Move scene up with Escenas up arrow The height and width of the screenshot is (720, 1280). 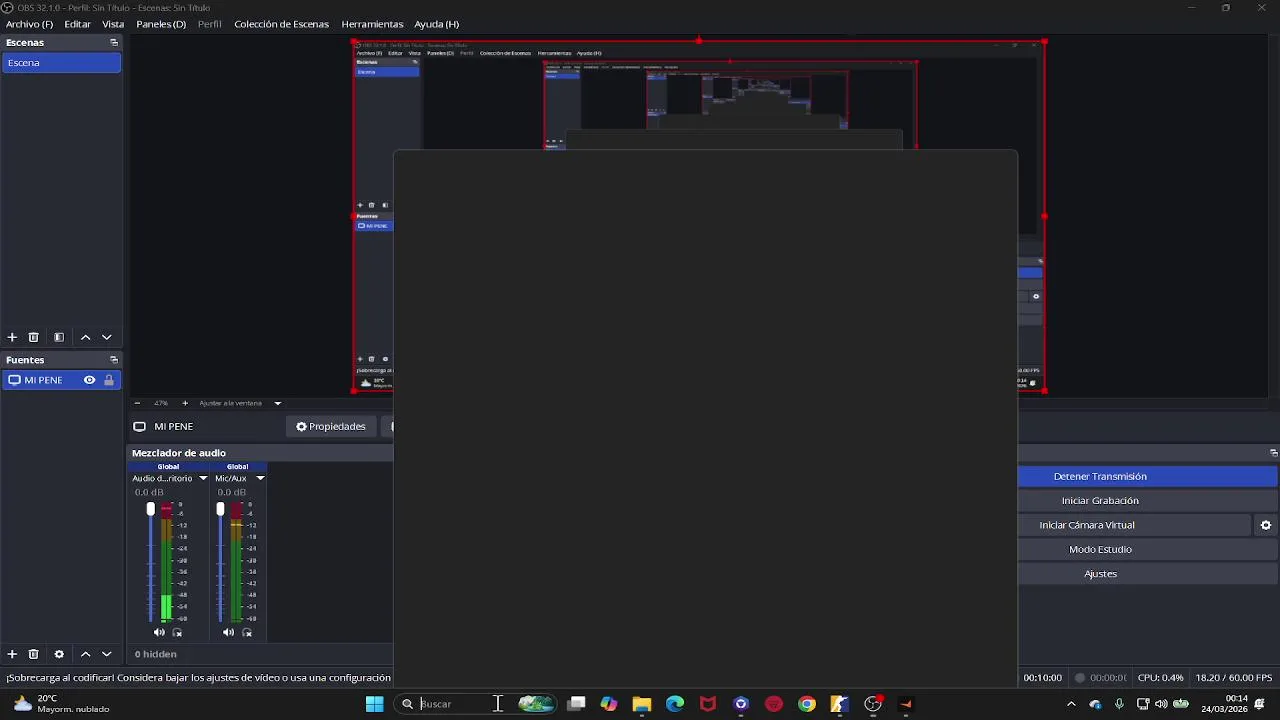coord(85,338)
